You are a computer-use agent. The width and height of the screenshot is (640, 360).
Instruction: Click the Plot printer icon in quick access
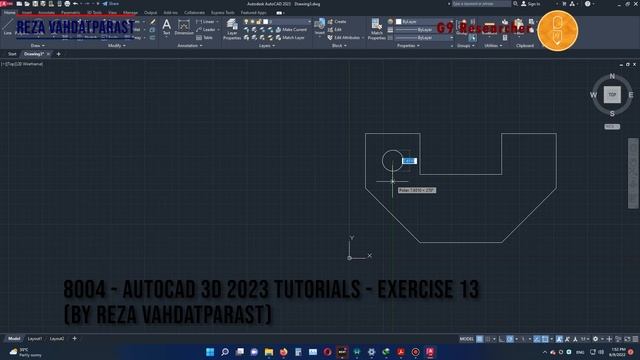click(x=67, y=4)
